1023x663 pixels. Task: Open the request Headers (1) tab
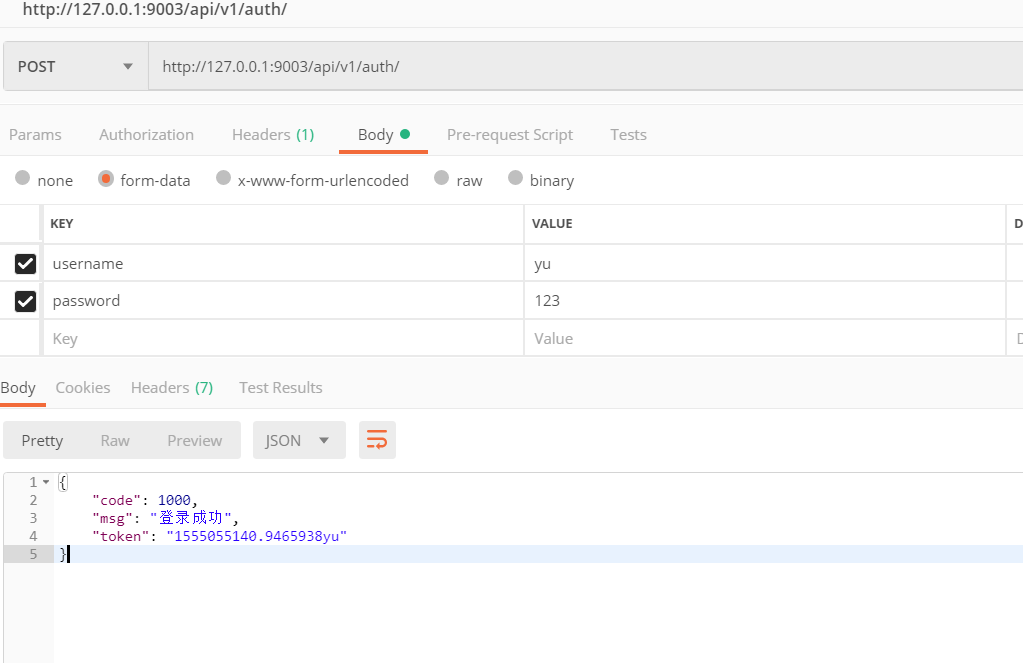tap(273, 134)
